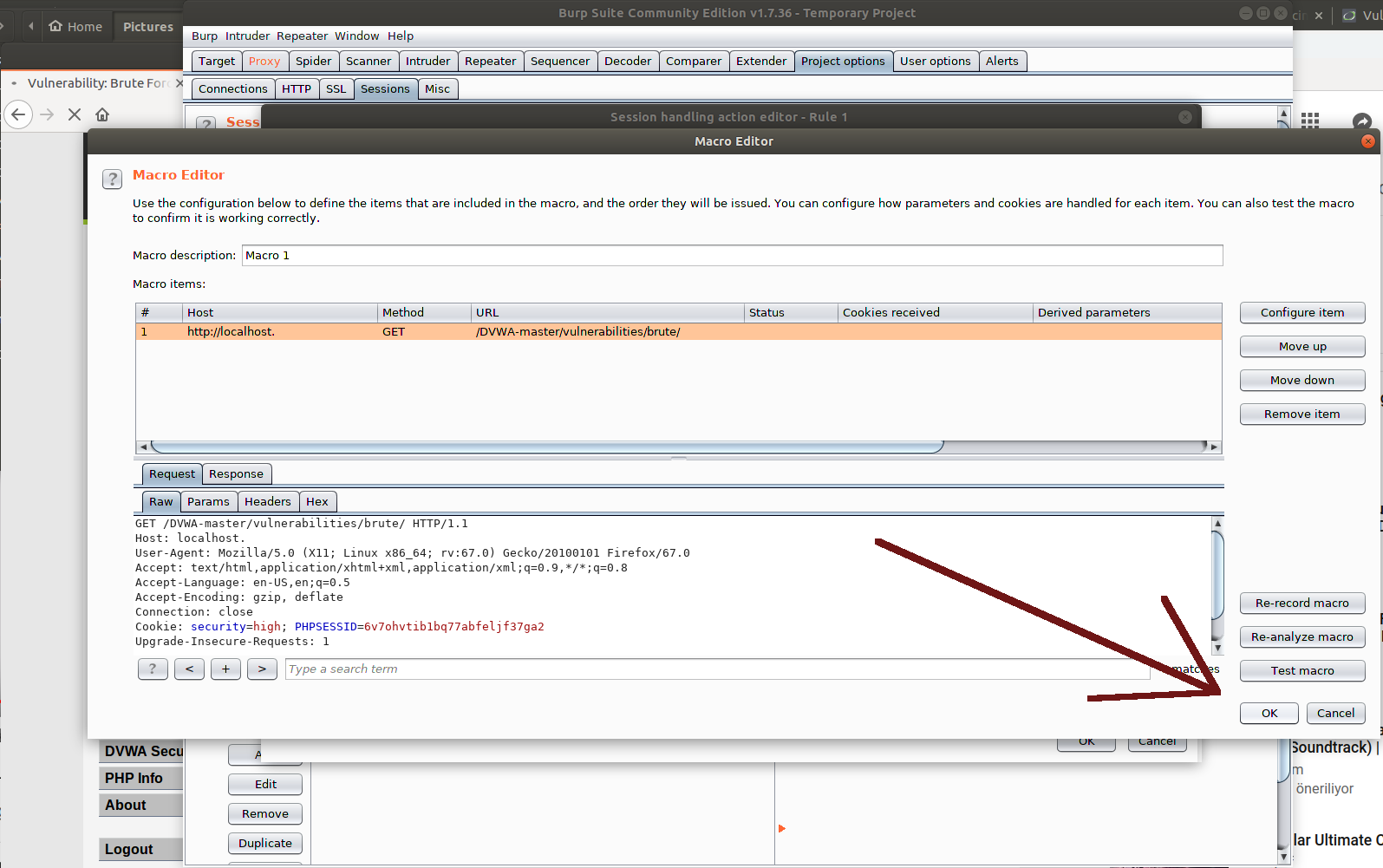Click Move up button

pos(1302,346)
